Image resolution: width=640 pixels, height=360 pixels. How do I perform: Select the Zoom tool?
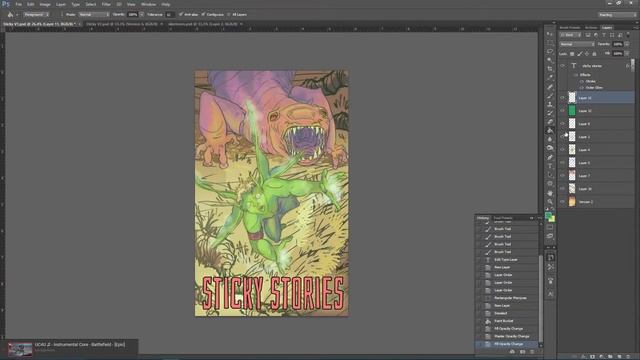(550, 201)
